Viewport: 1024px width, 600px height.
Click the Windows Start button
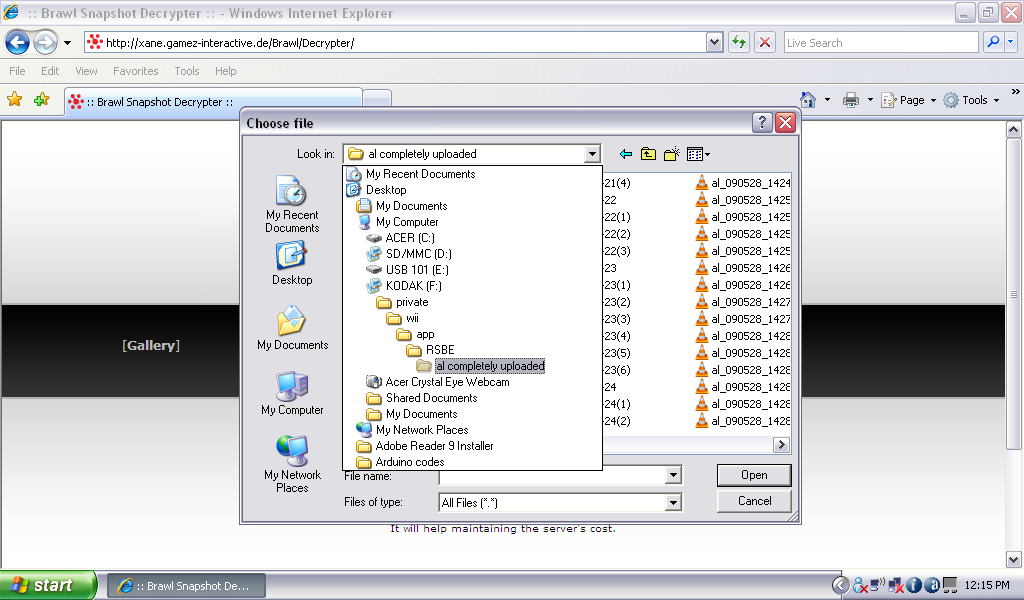click(x=48, y=585)
